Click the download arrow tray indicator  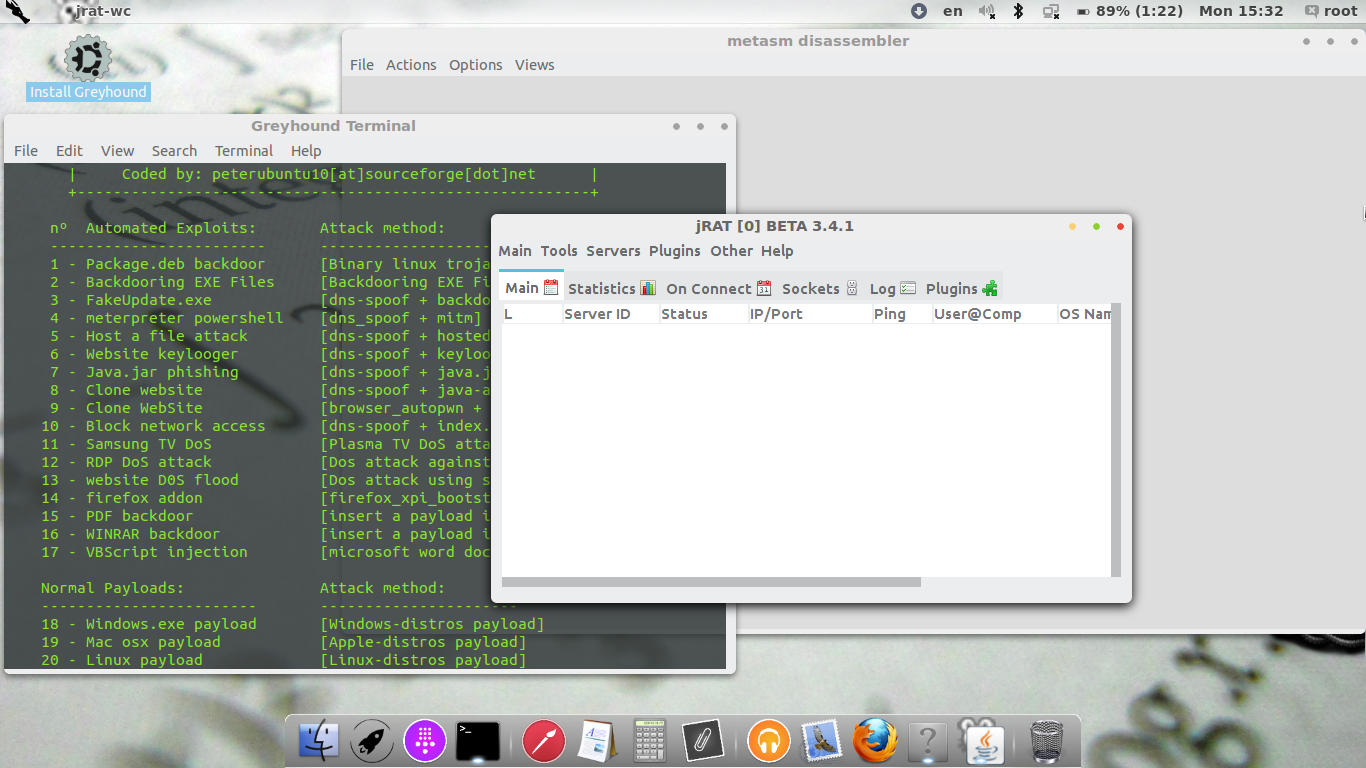[x=919, y=11]
